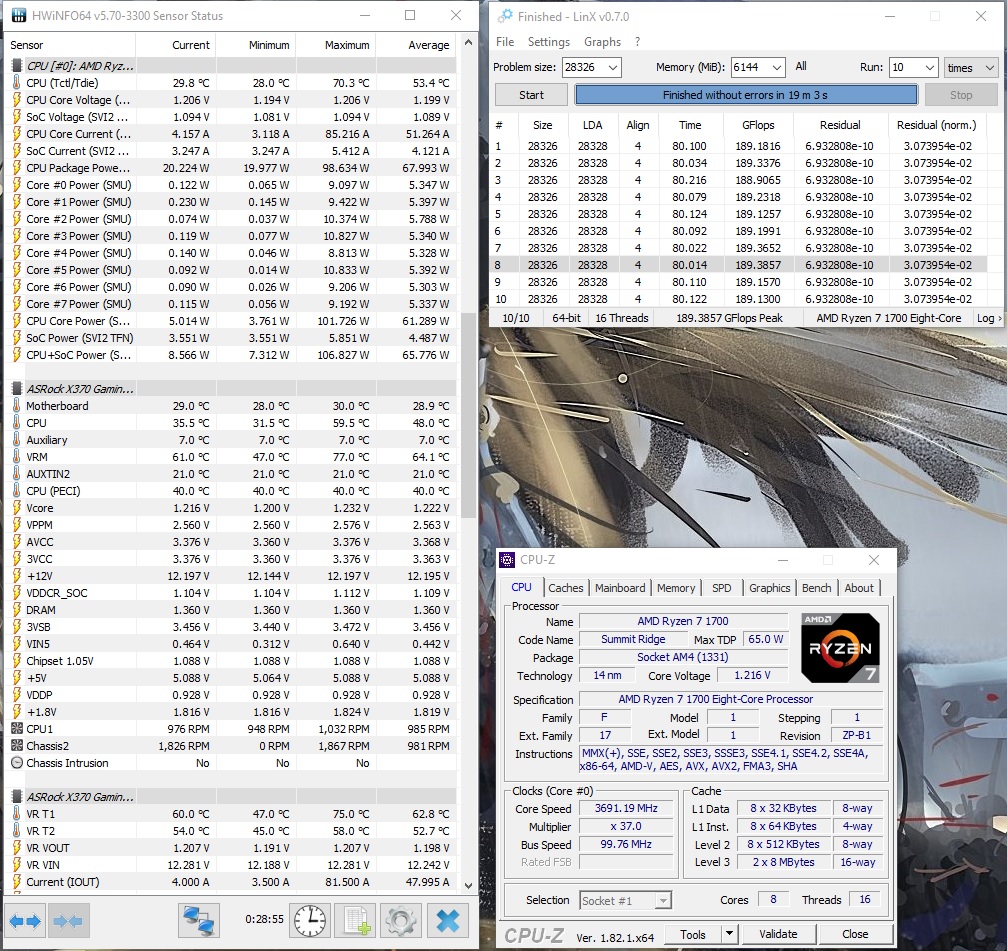Open the Run count dropdown in LinX
1007x951 pixels.
click(929, 67)
